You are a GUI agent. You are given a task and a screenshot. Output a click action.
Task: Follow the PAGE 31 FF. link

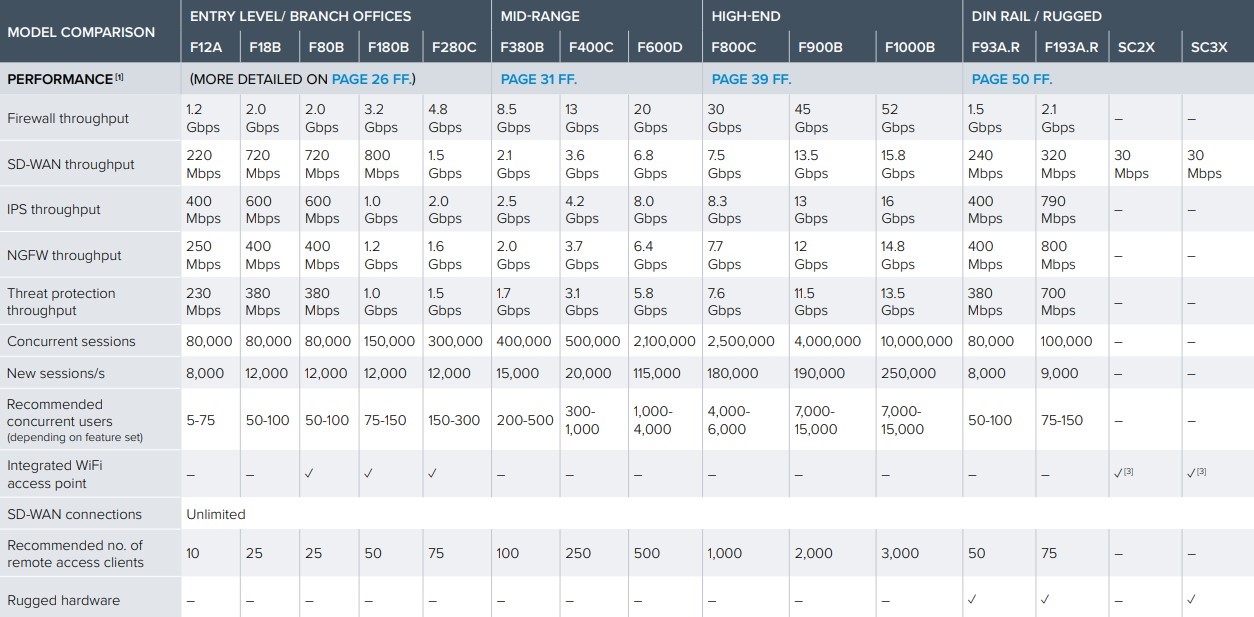(539, 78)
